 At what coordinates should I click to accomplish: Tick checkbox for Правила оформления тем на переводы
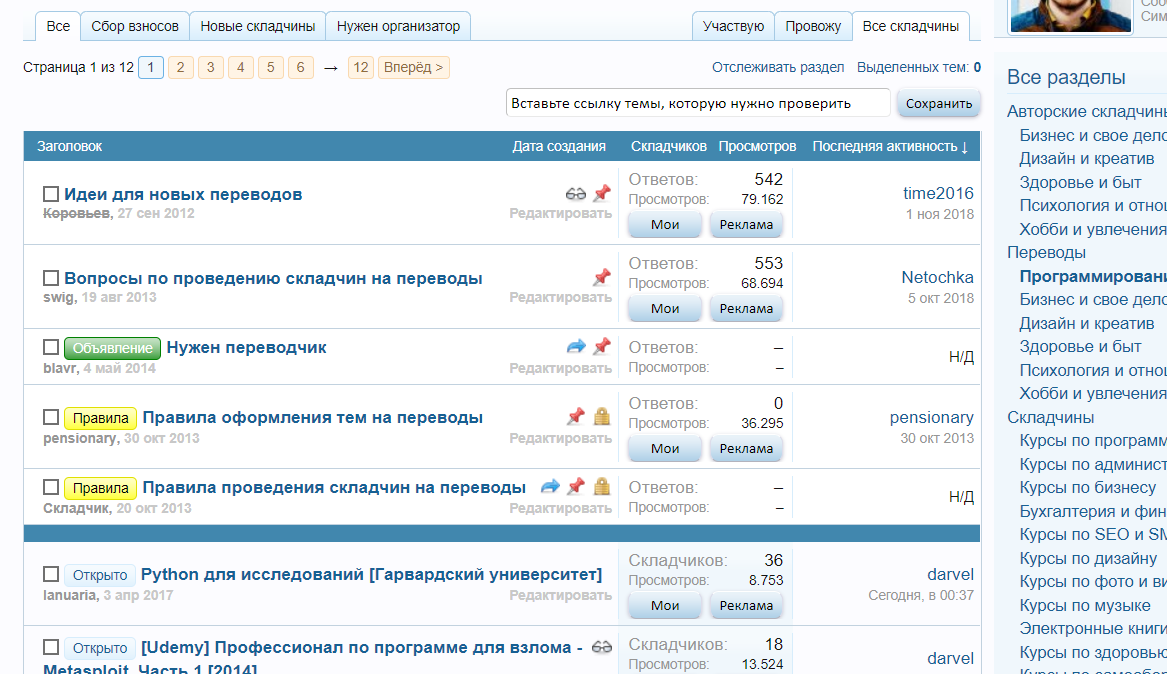[51, 417]
